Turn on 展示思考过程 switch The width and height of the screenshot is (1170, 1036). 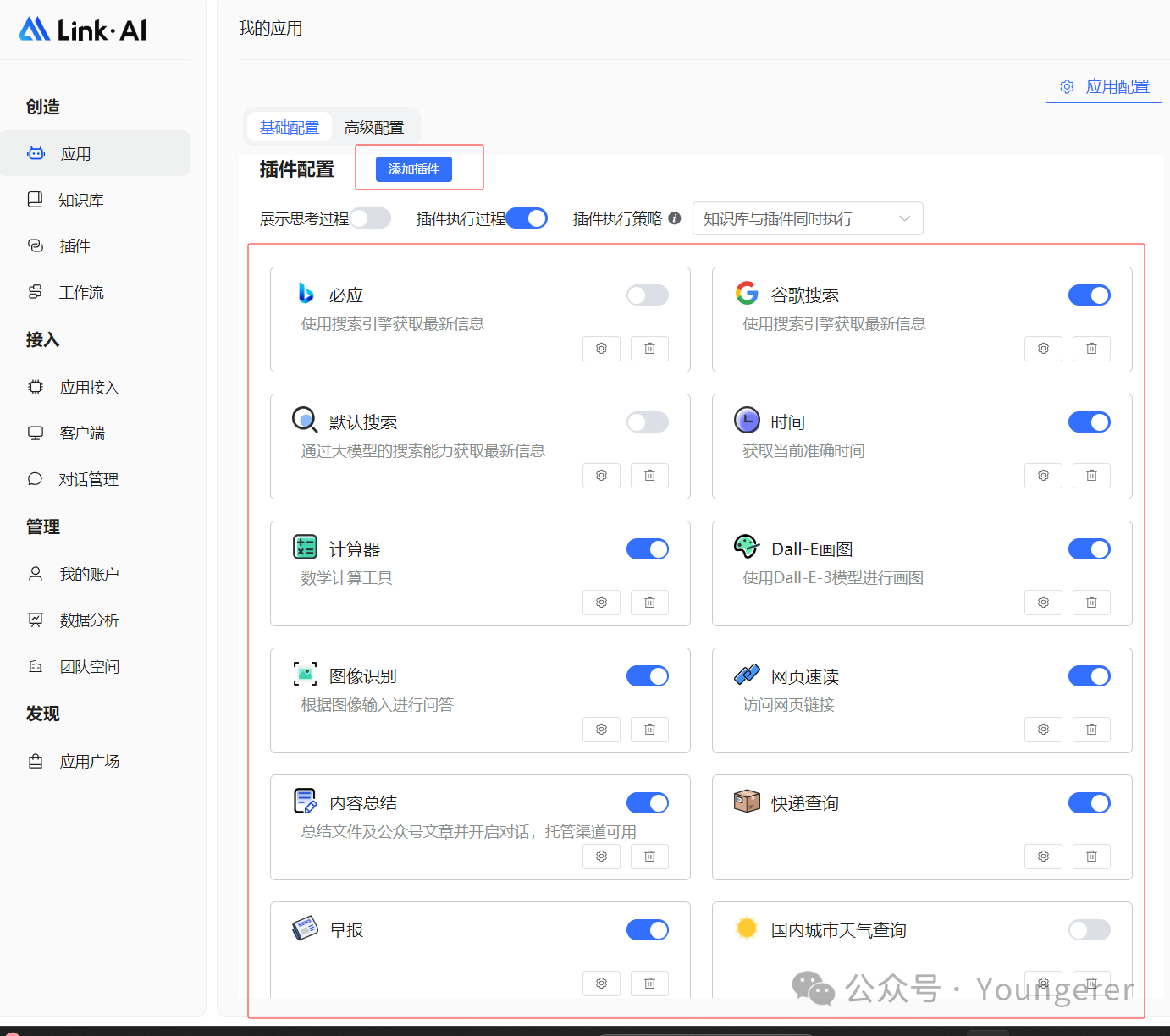click(371, 218)
